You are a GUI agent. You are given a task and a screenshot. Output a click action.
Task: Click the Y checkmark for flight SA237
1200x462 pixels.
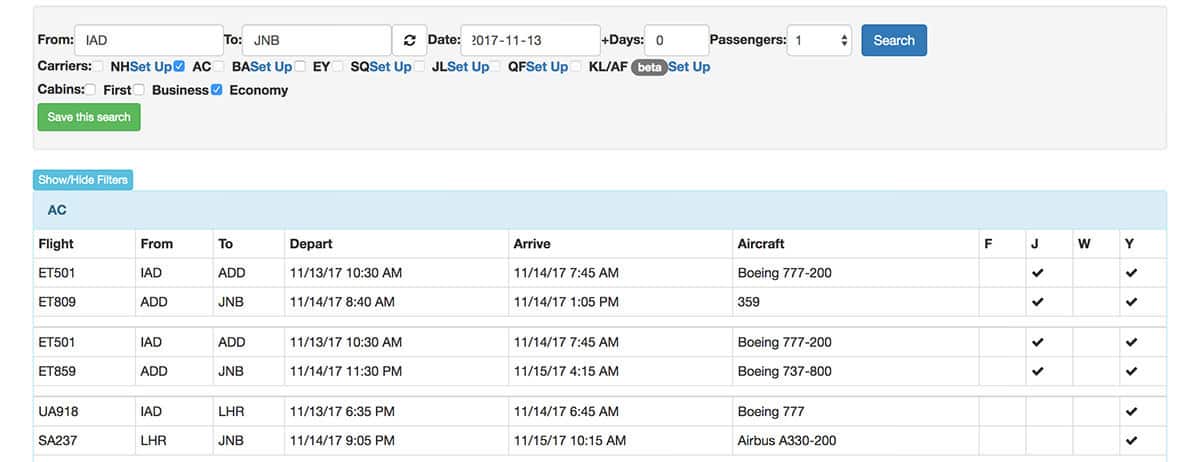1131,440
